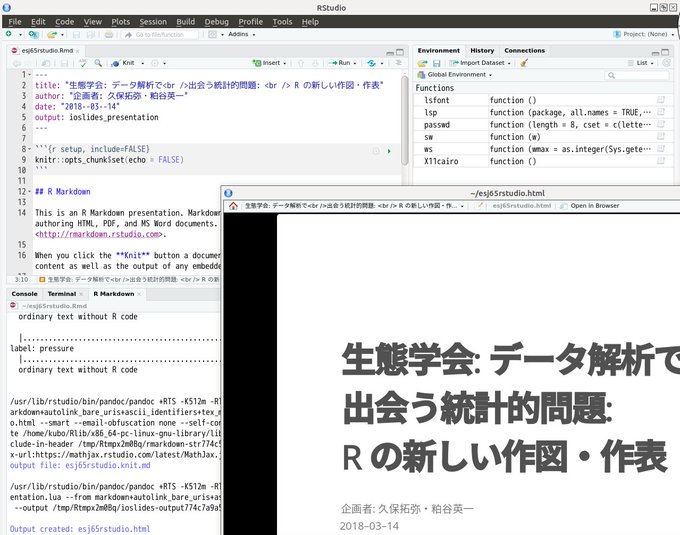
Task: Collapse the YAML header fold arrow at line 1
Action: click(29, 75)
